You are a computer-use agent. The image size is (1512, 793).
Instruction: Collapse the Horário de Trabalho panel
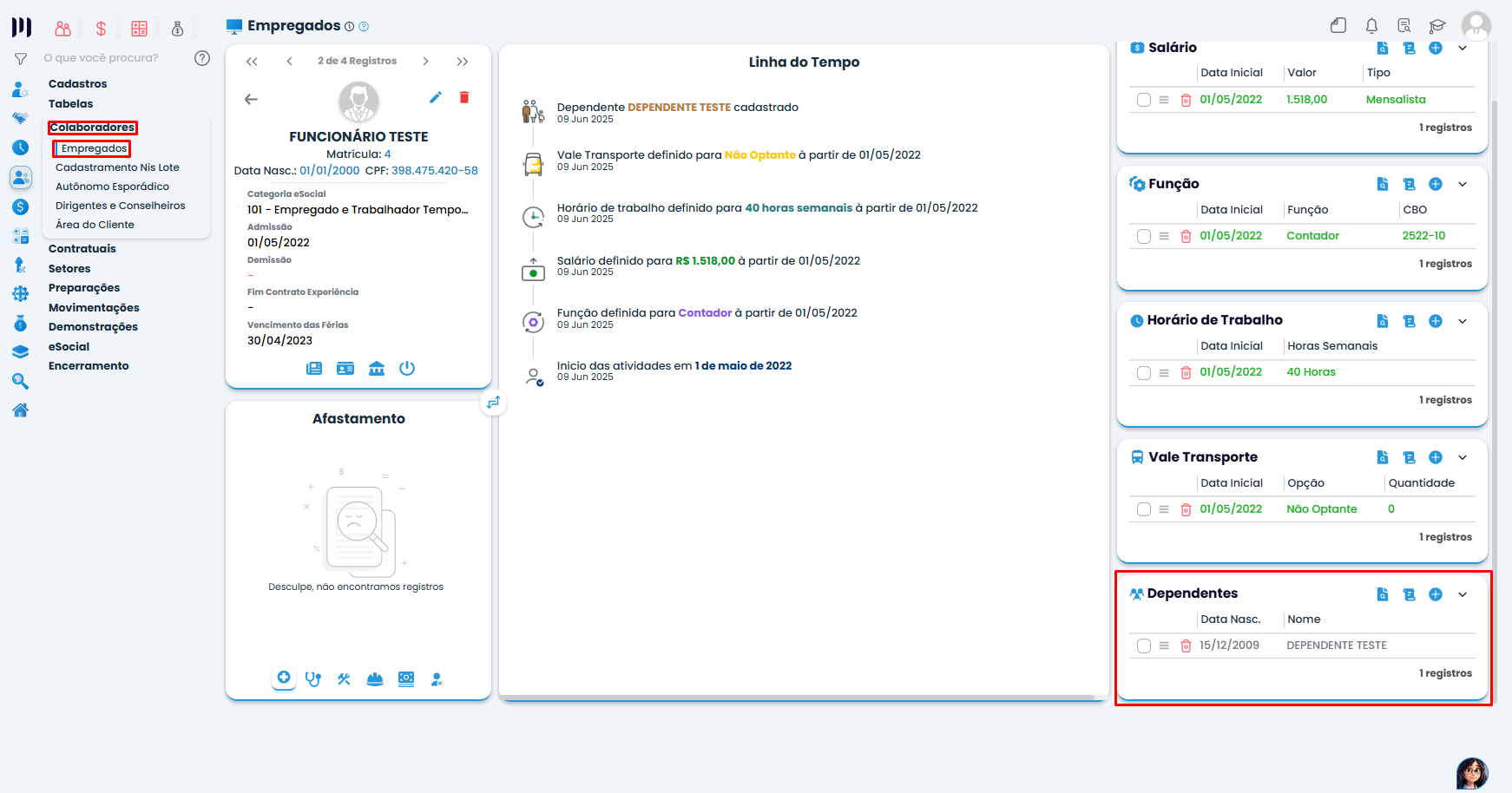pos(1463,321)
